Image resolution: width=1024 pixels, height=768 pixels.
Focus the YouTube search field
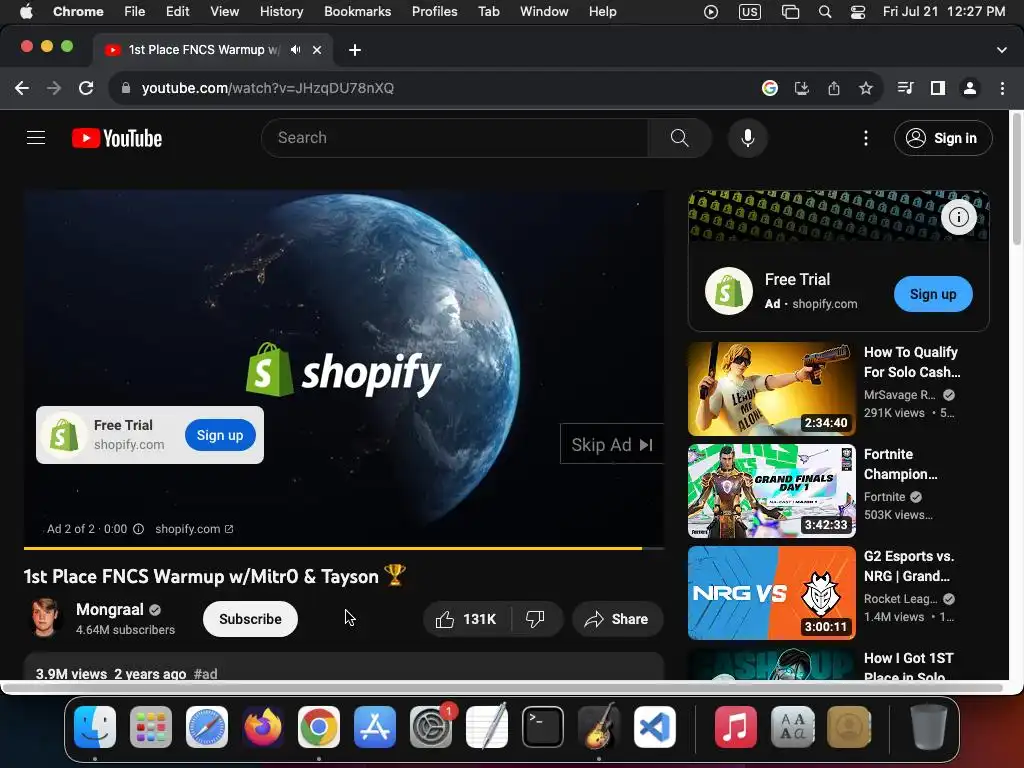coord(455,138)
